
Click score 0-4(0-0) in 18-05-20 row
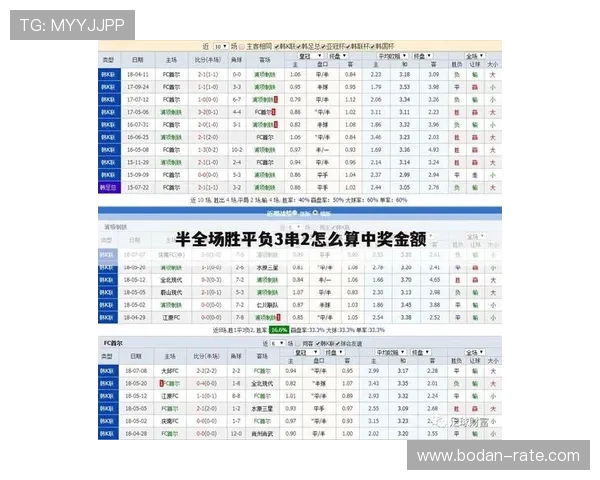[206, 384]
